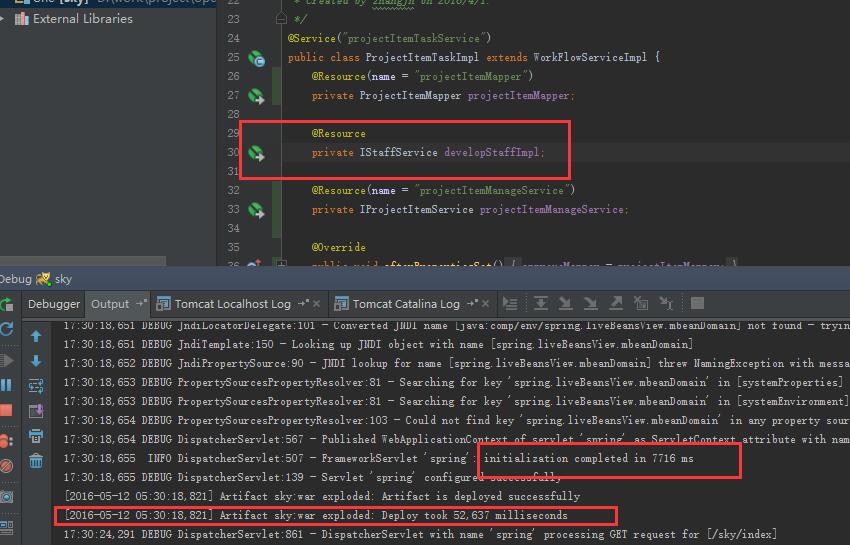
Task: Switch to the Debugger tab
Action: (54, 304)
